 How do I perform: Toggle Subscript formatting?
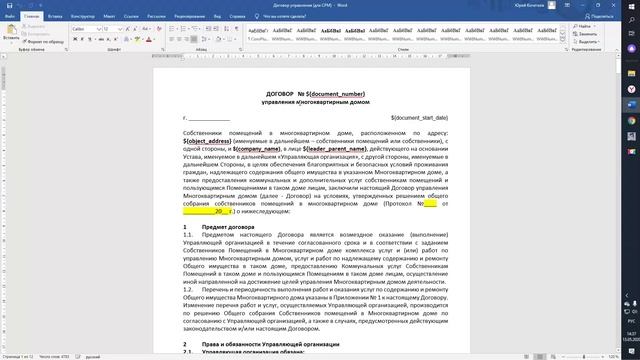coord(109,39)
